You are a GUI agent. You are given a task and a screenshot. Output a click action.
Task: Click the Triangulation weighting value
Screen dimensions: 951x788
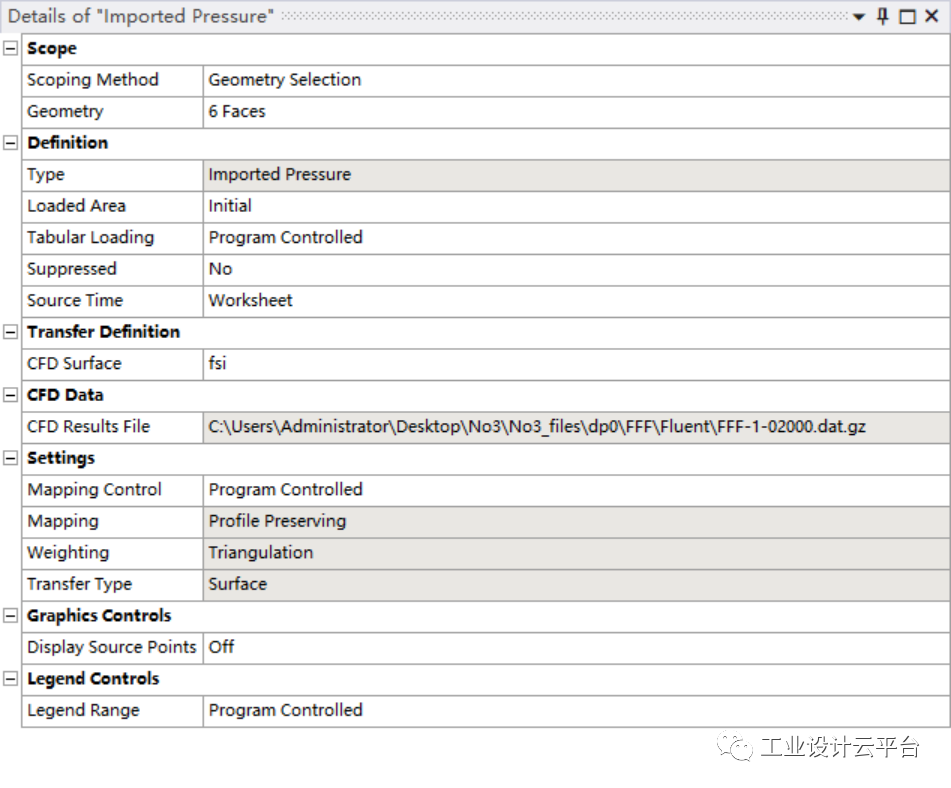(576, 553)
